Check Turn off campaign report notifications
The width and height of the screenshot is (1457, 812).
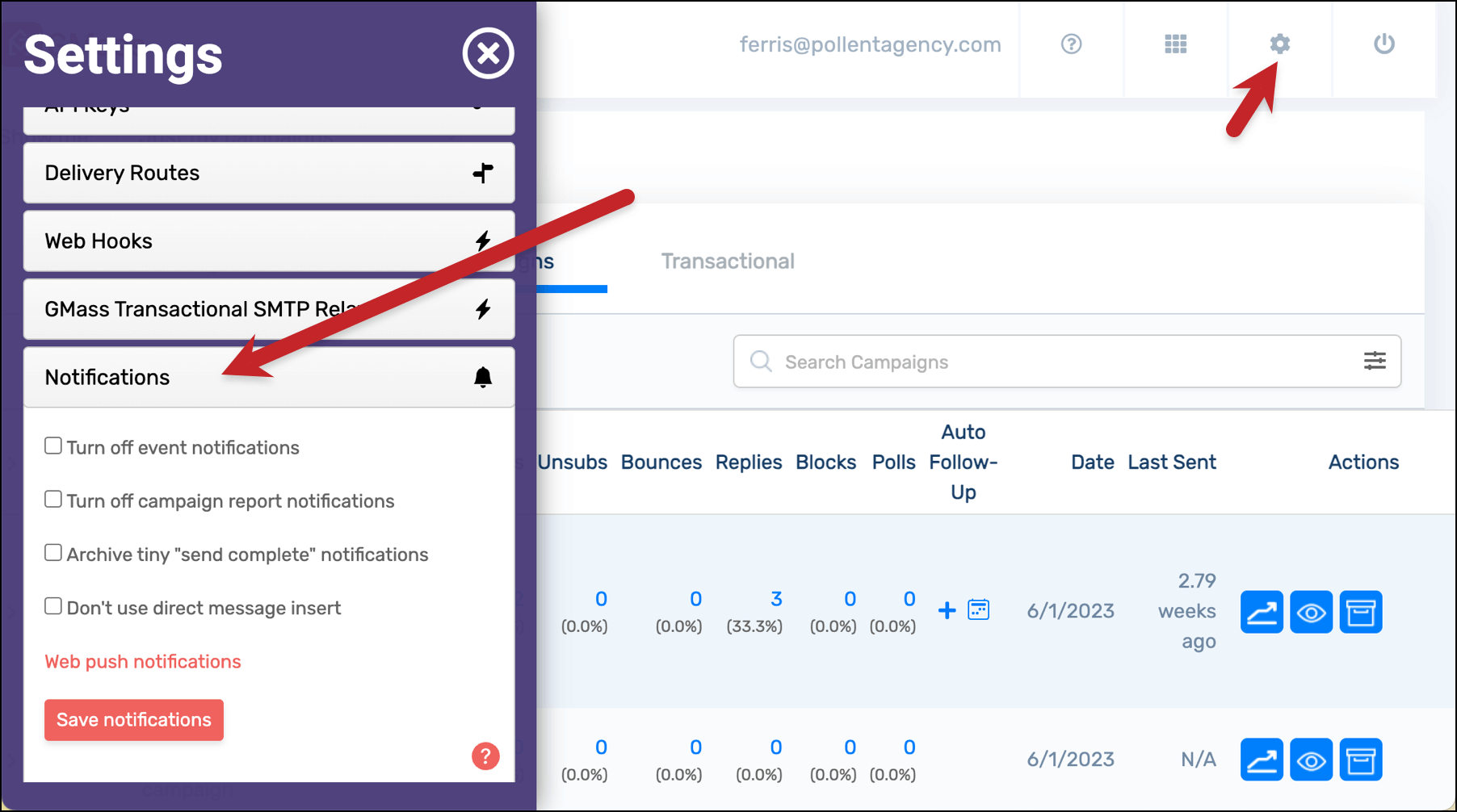point(53,499)
